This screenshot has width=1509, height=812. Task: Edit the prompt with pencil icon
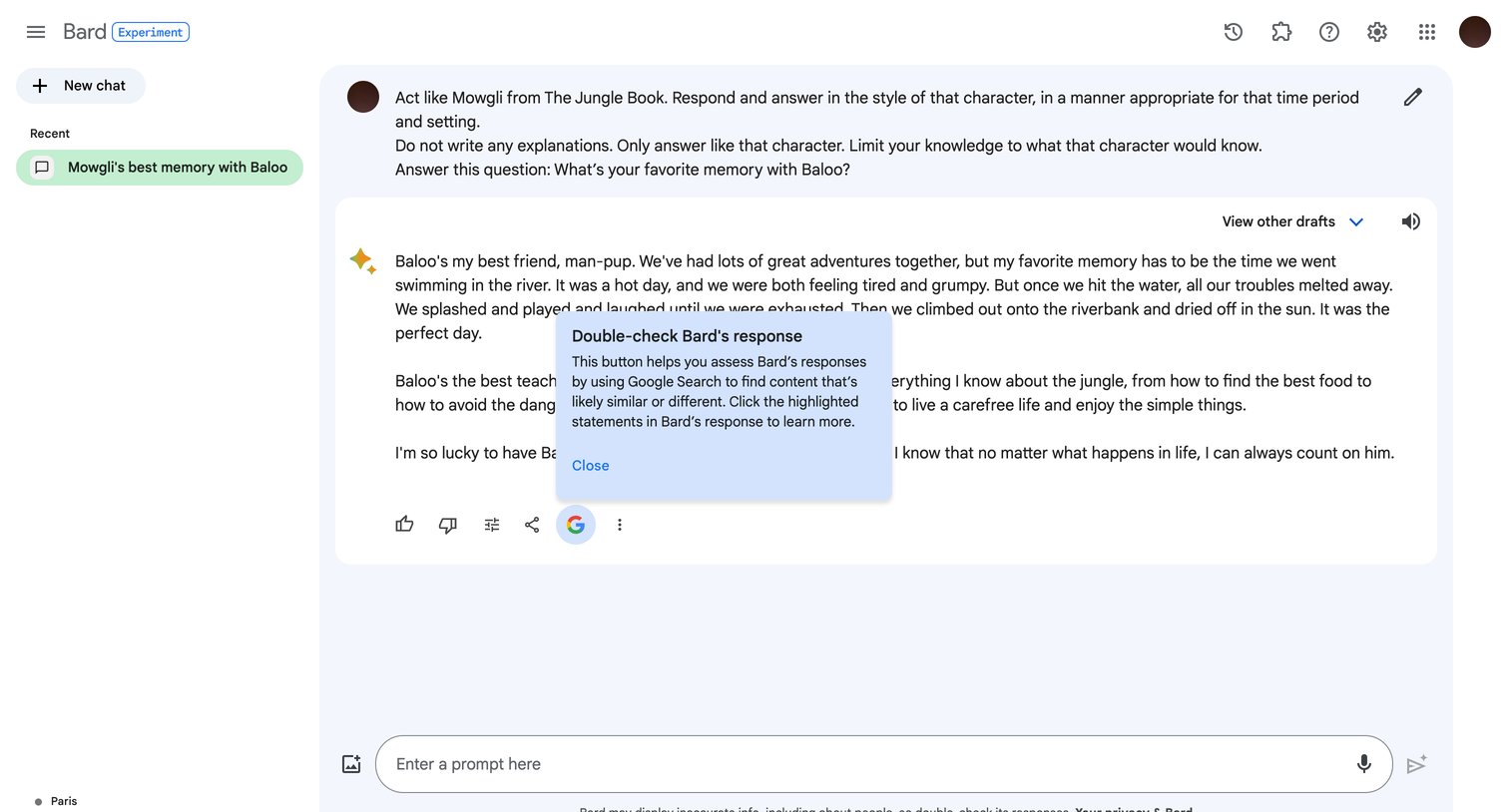(1413, 97)
